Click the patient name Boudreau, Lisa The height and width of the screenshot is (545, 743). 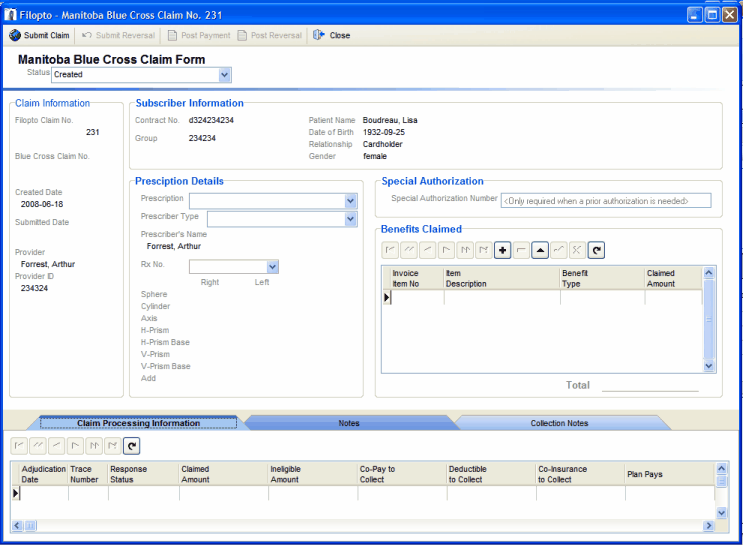pyautogui.click(x=390, y=120)
